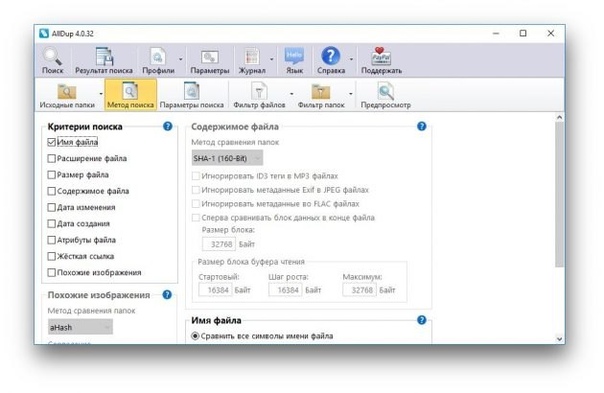The width and height of the screenshot is (604, 393).
Task: Click help icon next to Критерии поиска
Action: click(168, 126)
